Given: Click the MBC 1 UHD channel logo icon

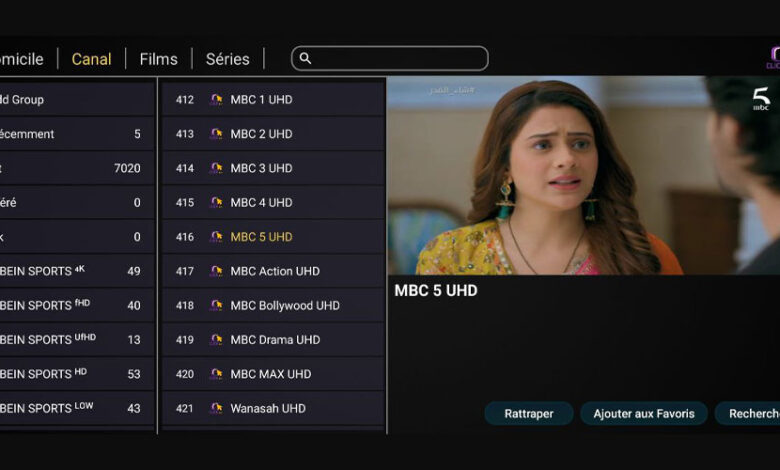Looking at the screenshot, I should coord(216,99).
